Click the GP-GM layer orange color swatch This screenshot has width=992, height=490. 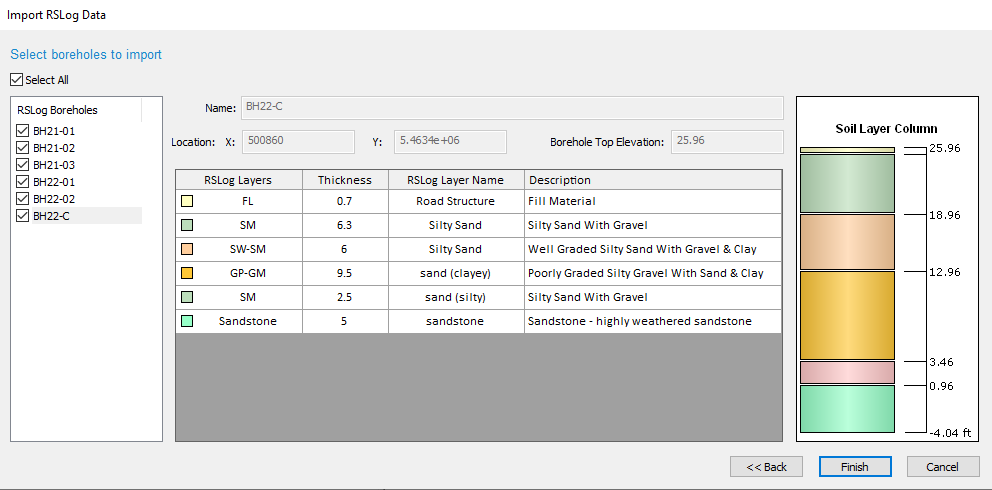pos(187,273)
